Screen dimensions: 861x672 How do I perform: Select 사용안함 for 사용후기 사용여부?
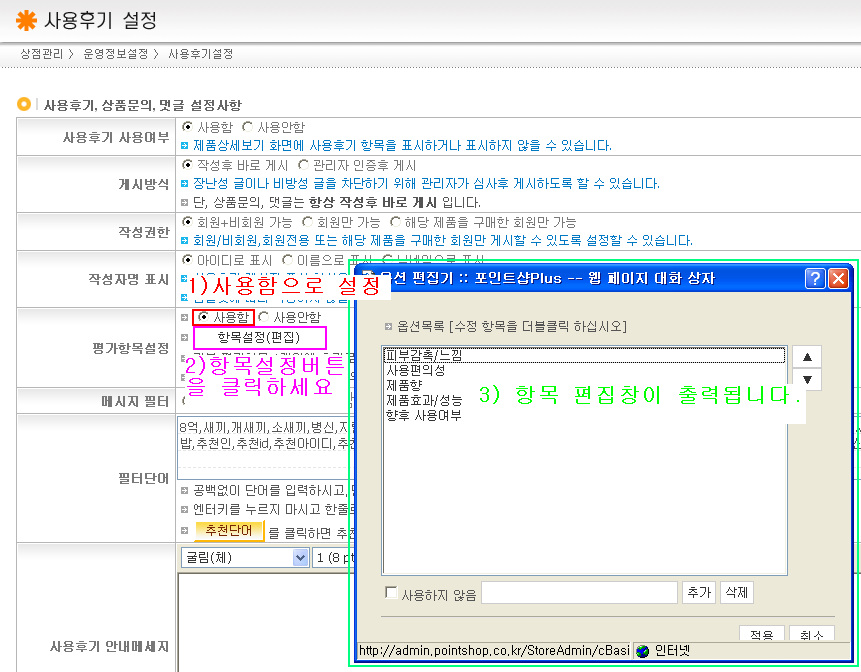tap(248, 128)
